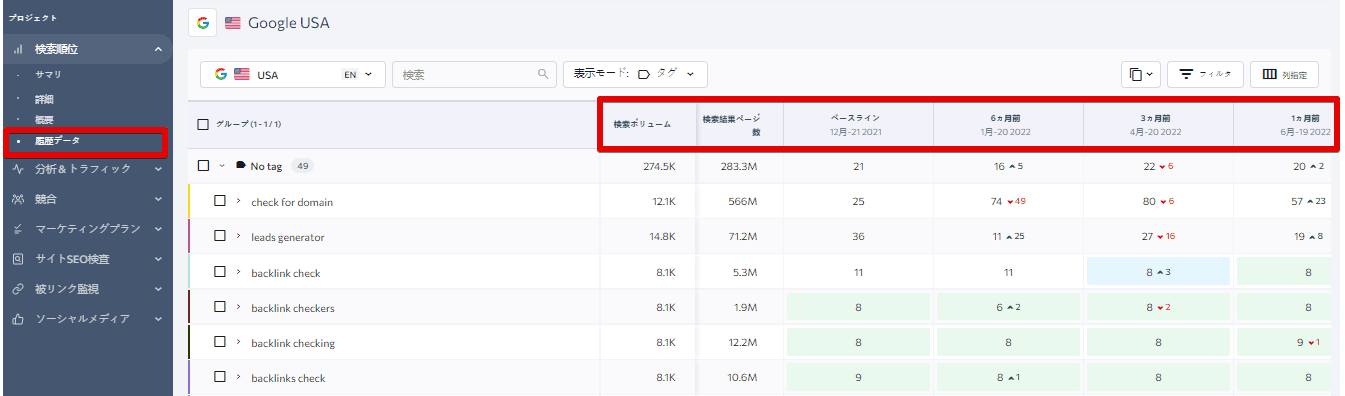
Task: Click the 競合 competitors icon in the sidebar
Action: click(18, 199)
